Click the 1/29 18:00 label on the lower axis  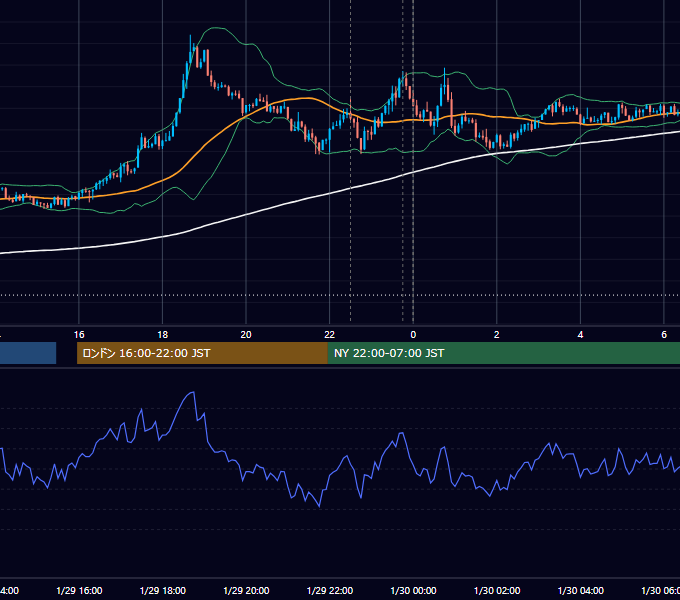[163, 590]
